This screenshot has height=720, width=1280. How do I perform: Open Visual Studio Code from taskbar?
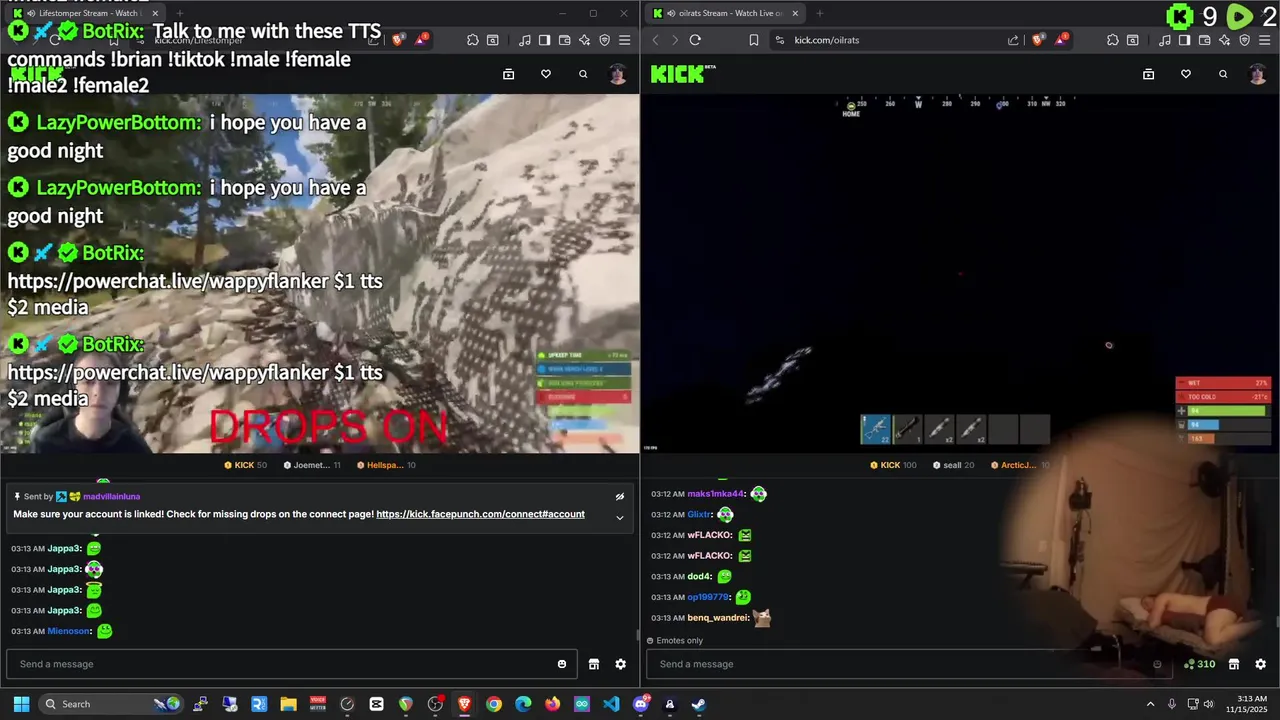pos(611,704)
